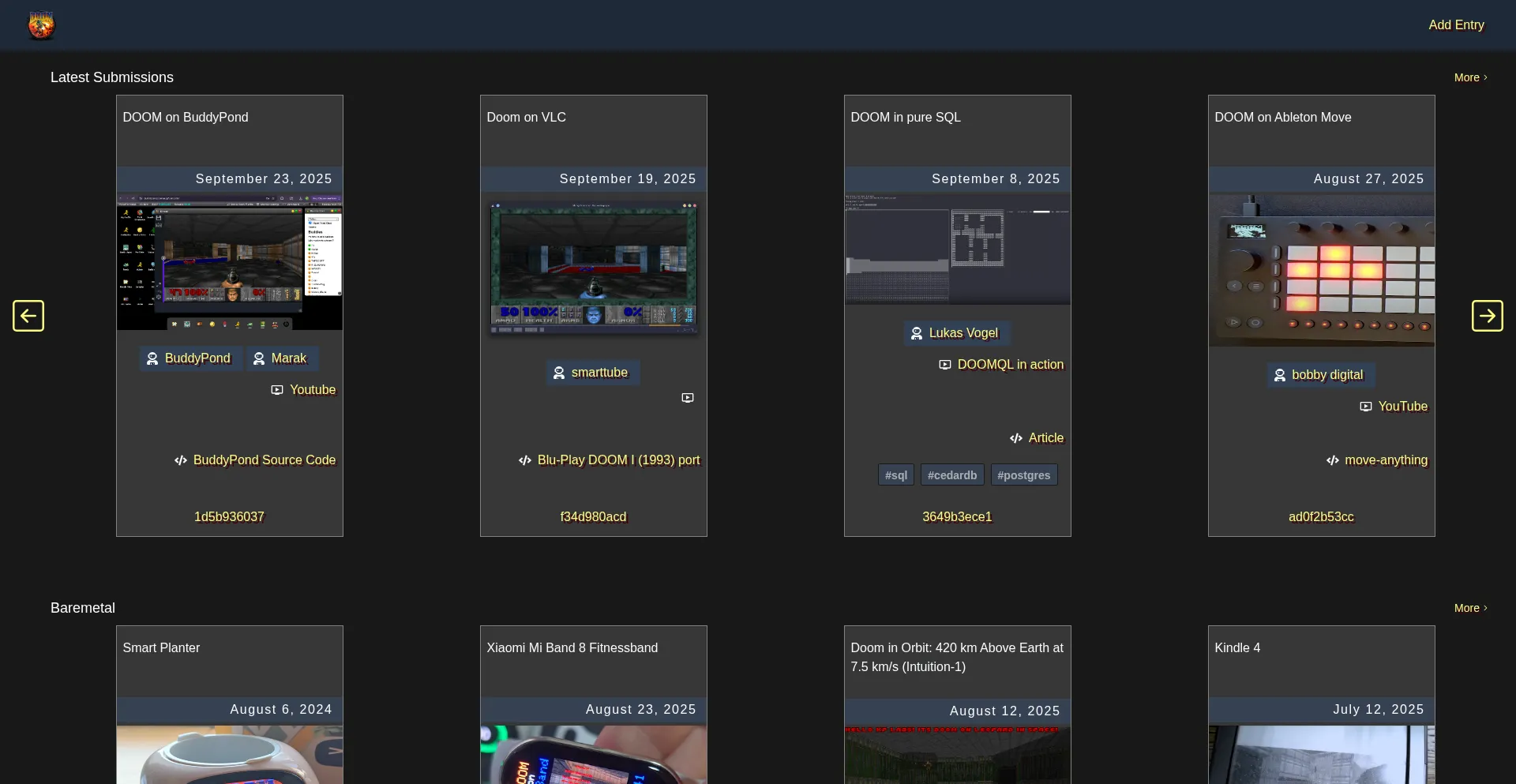
Task: Click the left carousel arrow button
Action: click(28, 316)
